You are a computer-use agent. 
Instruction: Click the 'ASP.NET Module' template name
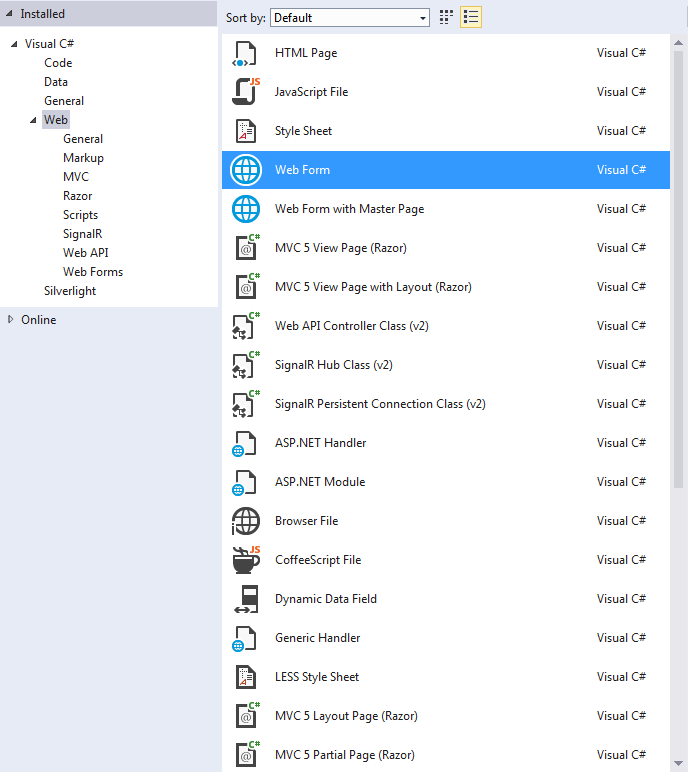pyautogui.click(x=320, y=482)
